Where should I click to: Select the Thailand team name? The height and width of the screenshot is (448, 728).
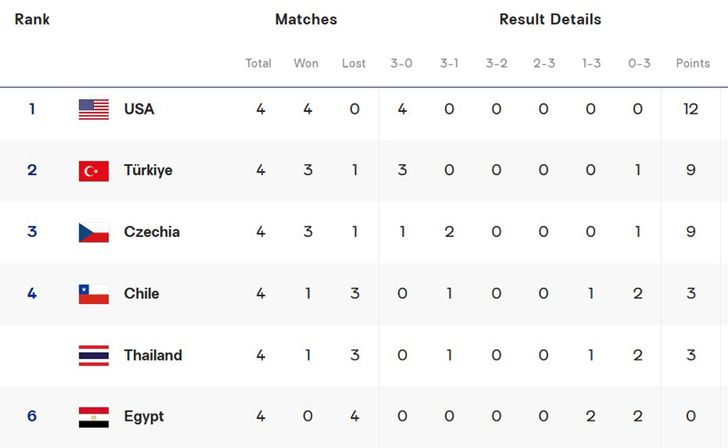tap(153, 355)
